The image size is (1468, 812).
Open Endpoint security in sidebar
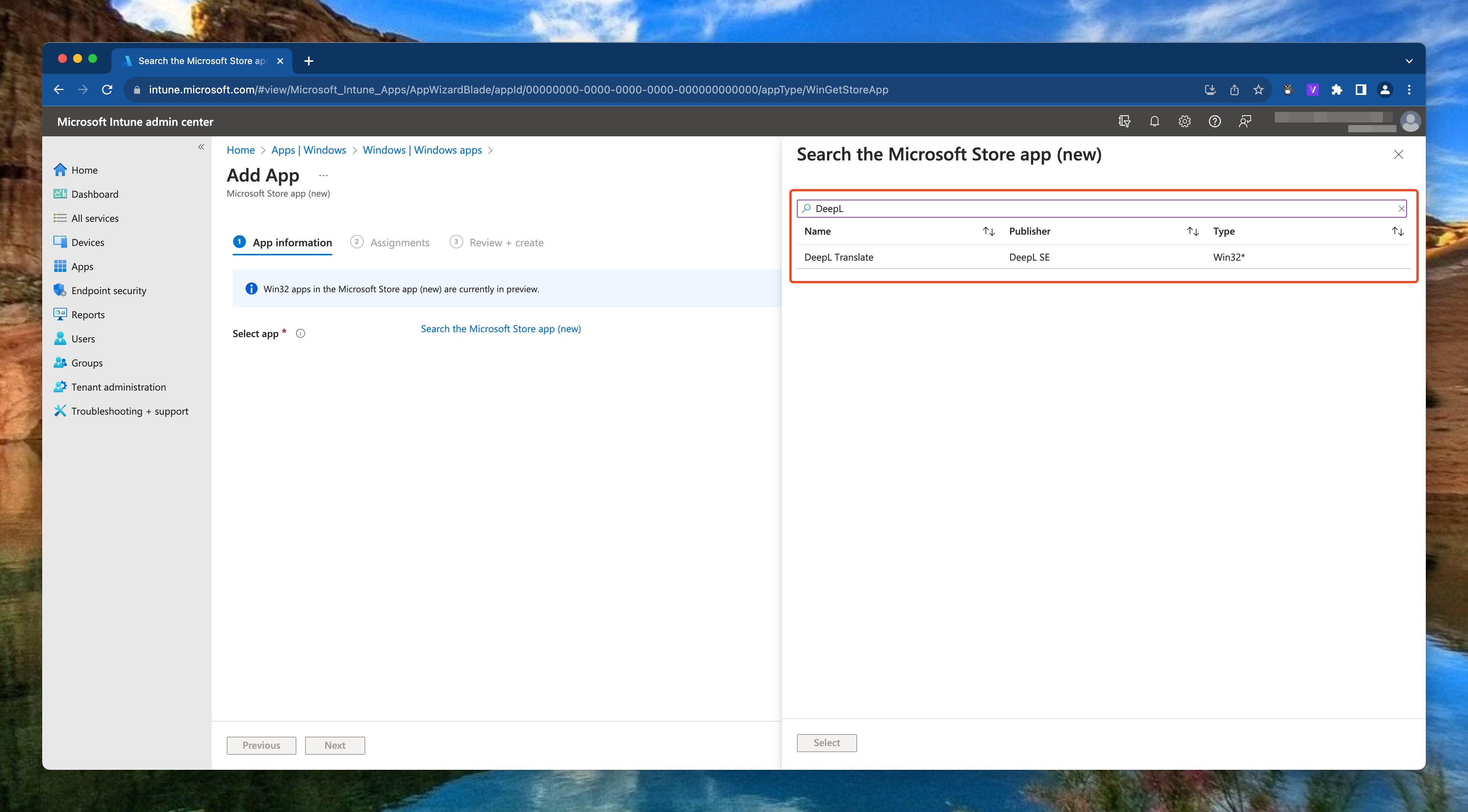click(108, 291)
